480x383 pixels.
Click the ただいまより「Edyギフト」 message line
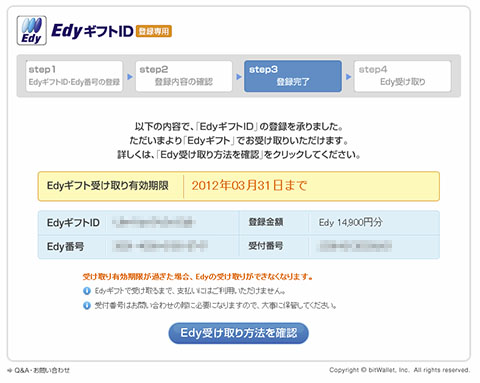pyautogui.click(x=239, y=141)
